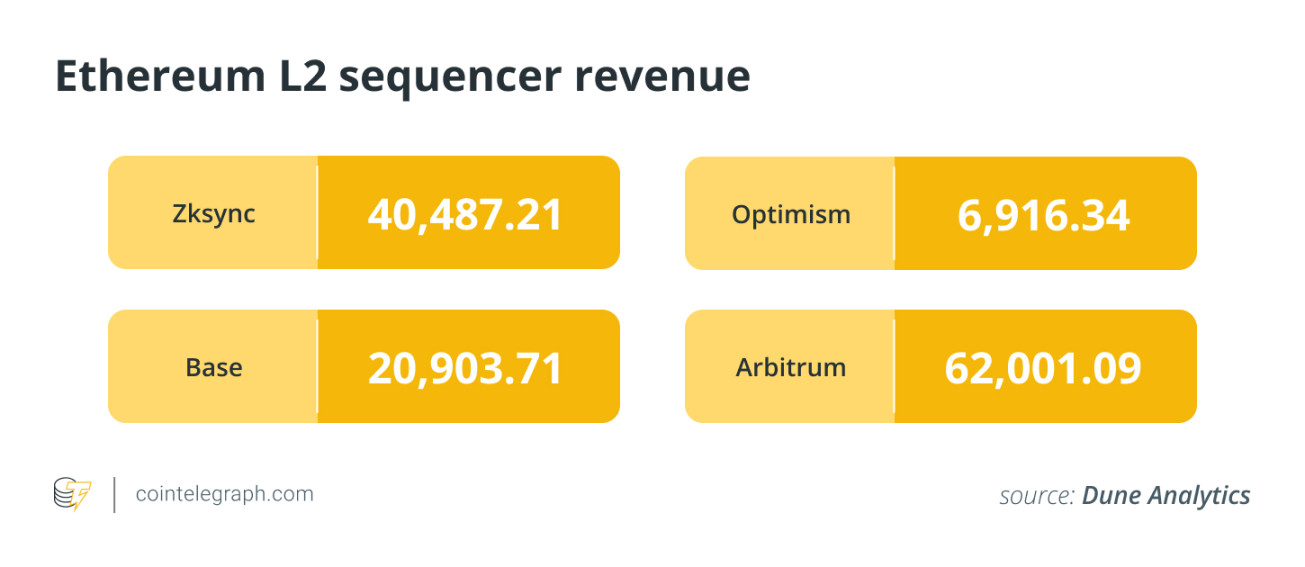Select the Base label cell
This screenshot has height=567, width=1305.
pyautogui.click(x=213, y=367)
